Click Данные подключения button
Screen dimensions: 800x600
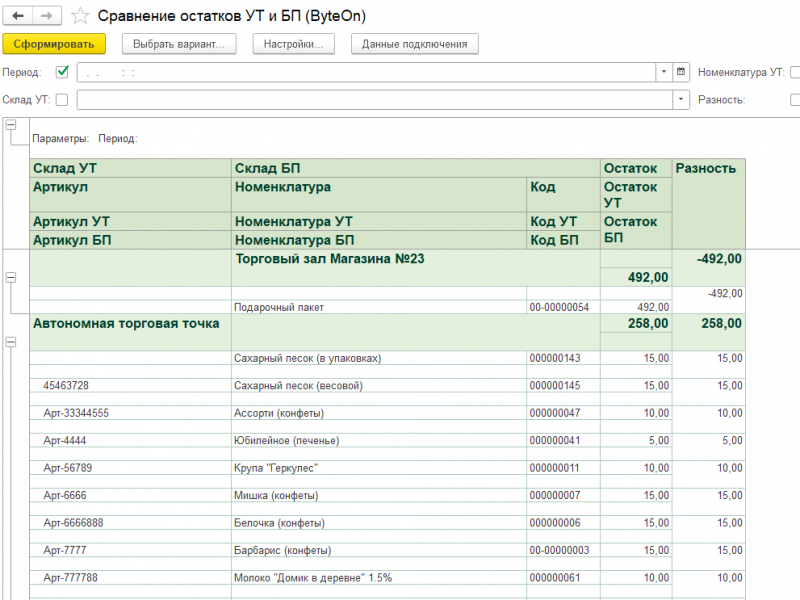[414, 44]
